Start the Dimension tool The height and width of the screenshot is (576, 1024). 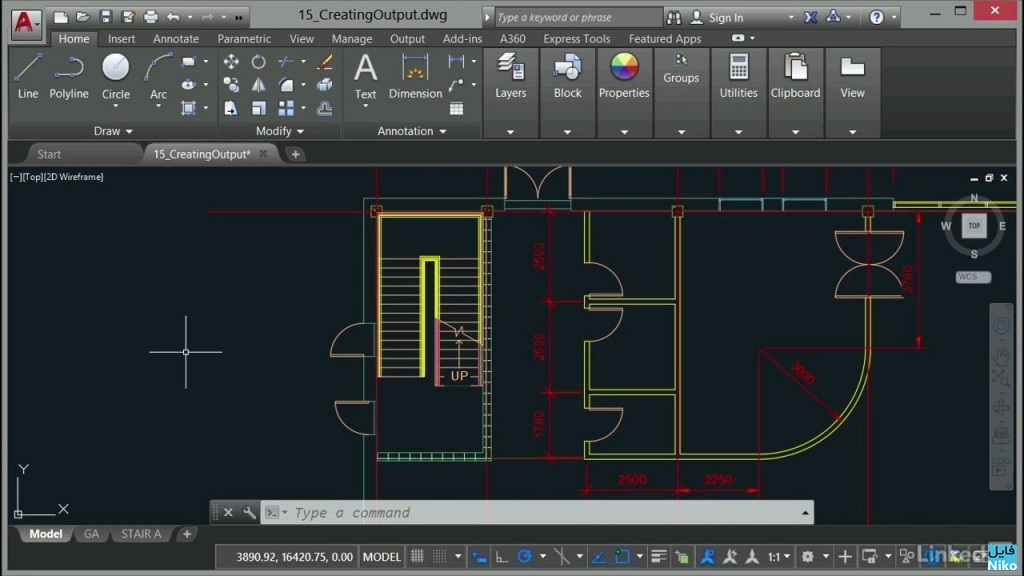tap(415, 76)
